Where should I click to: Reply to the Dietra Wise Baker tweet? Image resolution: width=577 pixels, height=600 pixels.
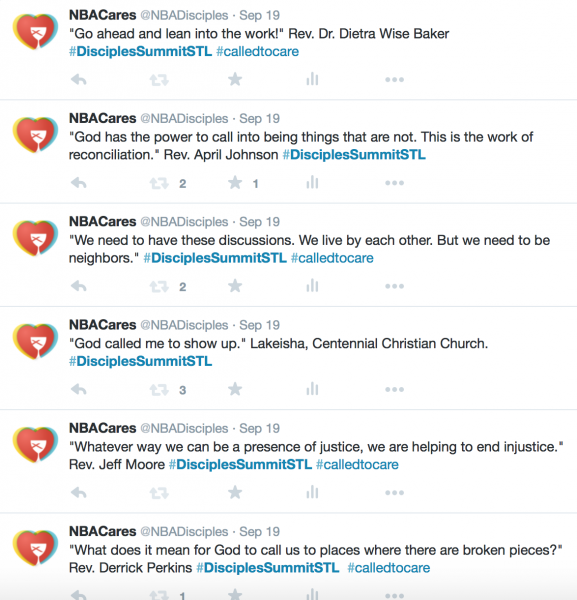click(79, 80)
